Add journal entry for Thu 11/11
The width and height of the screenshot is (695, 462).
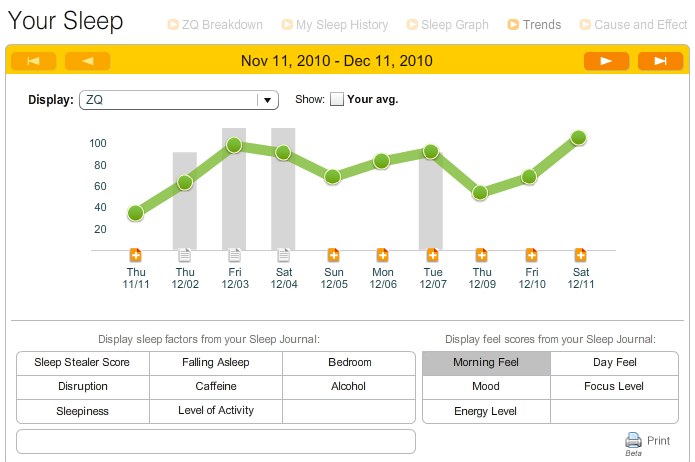(x=136, y=255)
